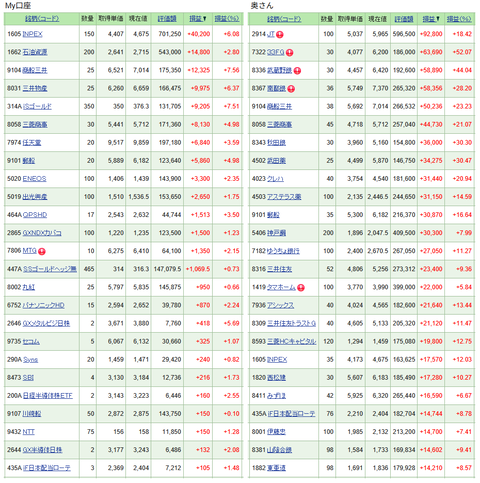Open the 7182 ゆうちょ銀行 link
The image size is (480, 483).
[x=283, y=251]
